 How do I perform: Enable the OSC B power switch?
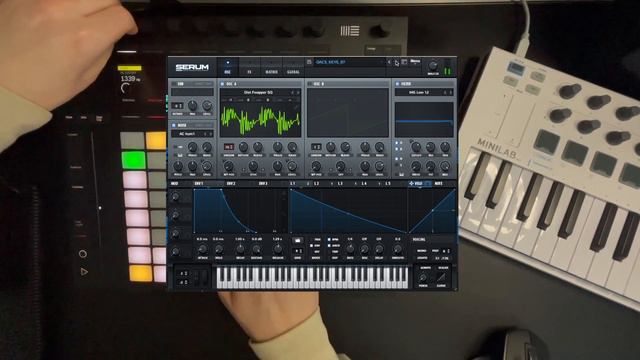point(310,84)
